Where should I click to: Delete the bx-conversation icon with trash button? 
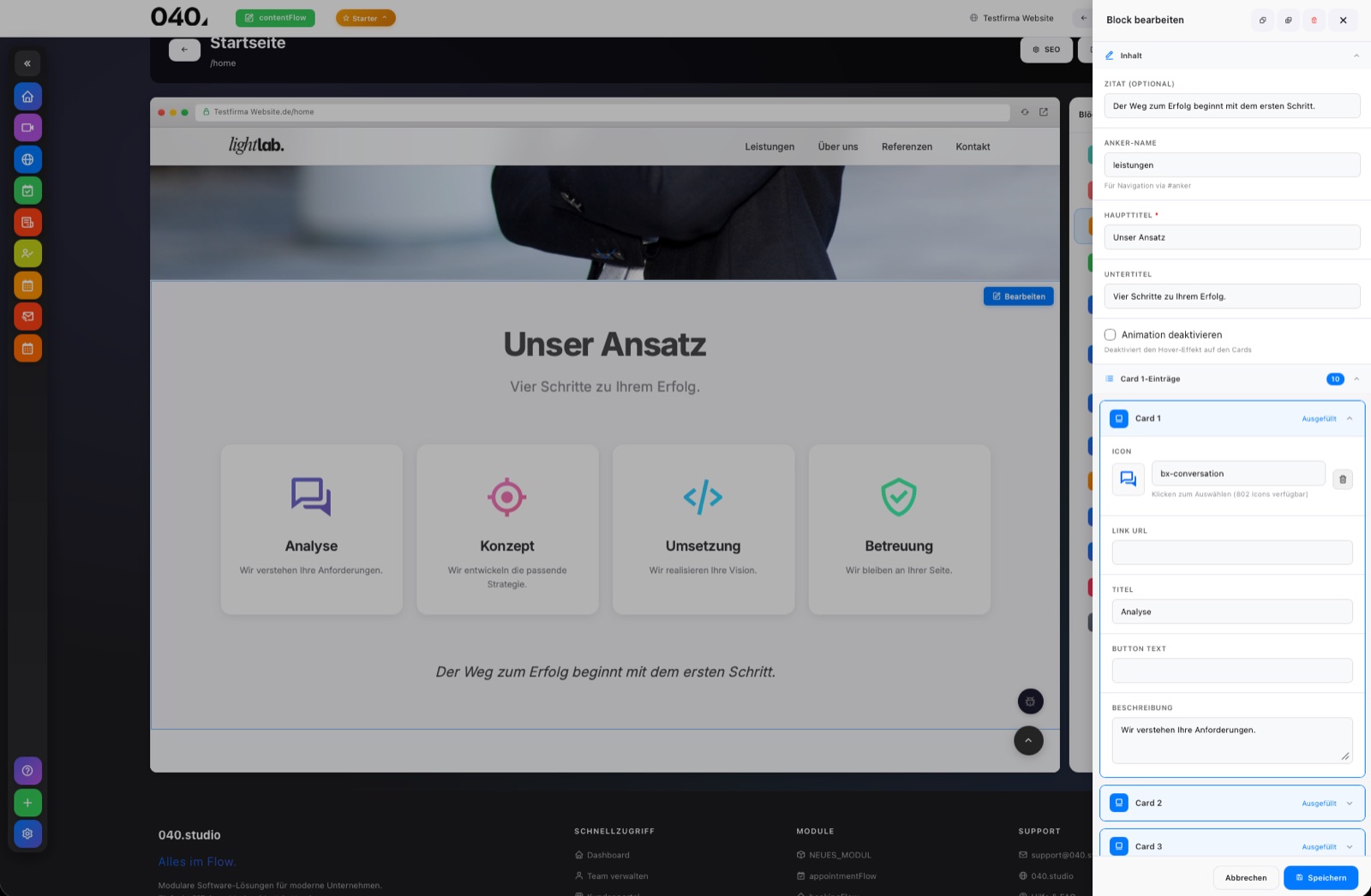(1343, 479)
